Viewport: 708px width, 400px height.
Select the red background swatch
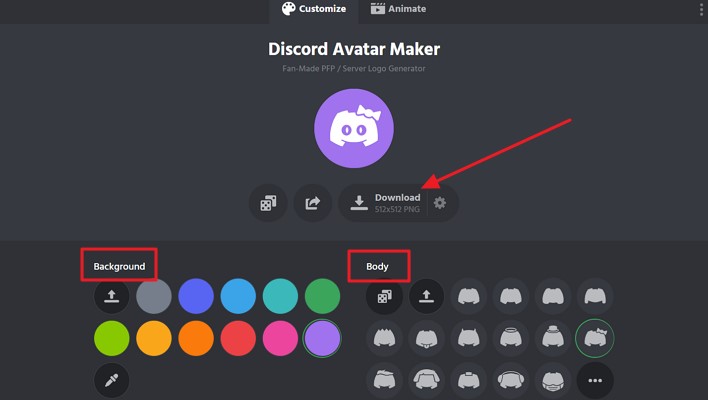(x=238, y=338)
